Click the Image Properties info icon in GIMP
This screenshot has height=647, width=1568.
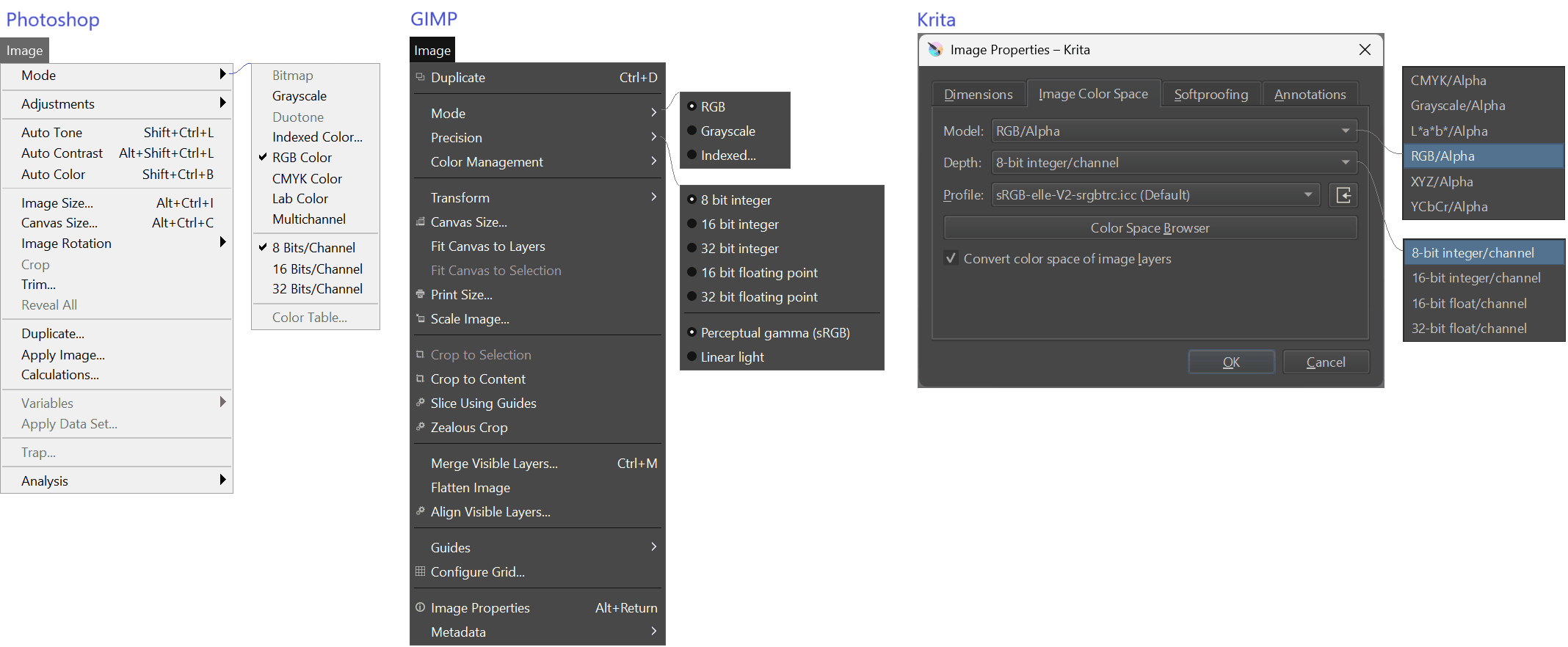pos(420,607)
